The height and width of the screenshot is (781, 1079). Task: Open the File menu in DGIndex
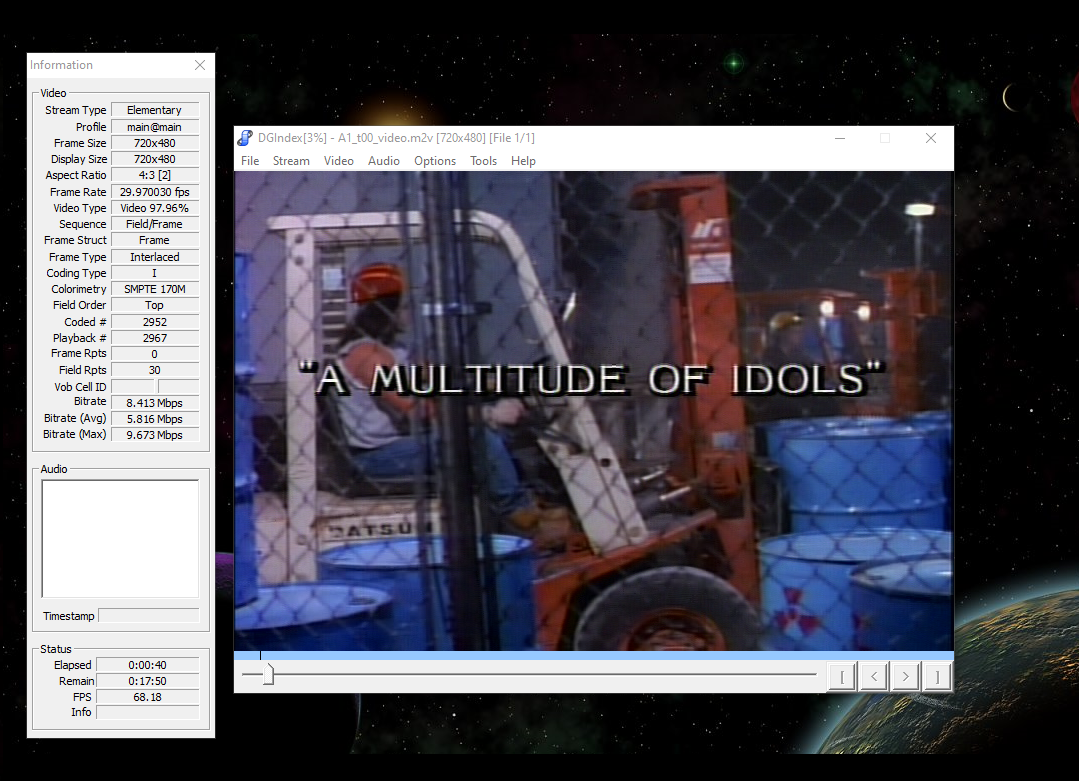(250, 160)
